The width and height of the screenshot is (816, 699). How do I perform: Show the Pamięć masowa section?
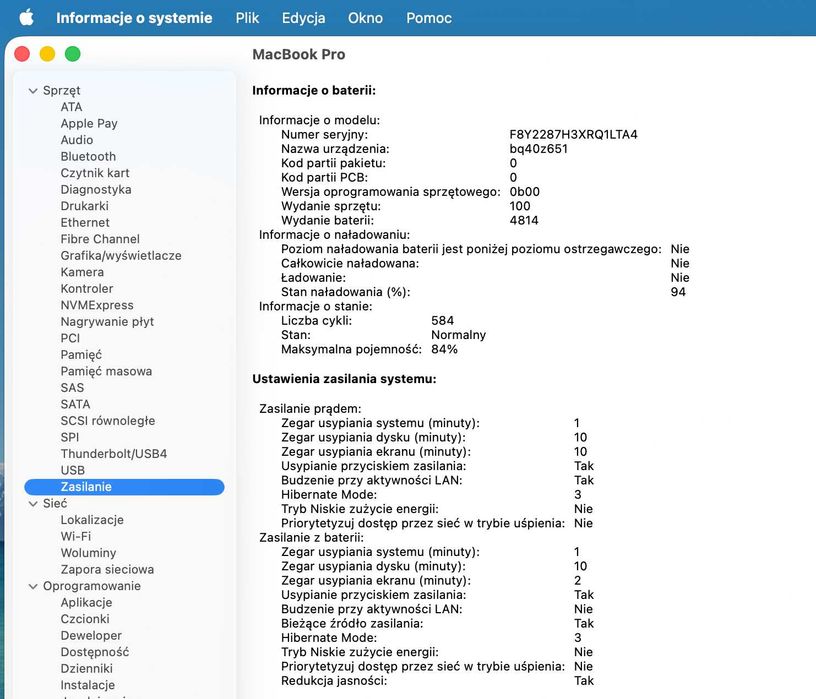[x=106, y=371]
